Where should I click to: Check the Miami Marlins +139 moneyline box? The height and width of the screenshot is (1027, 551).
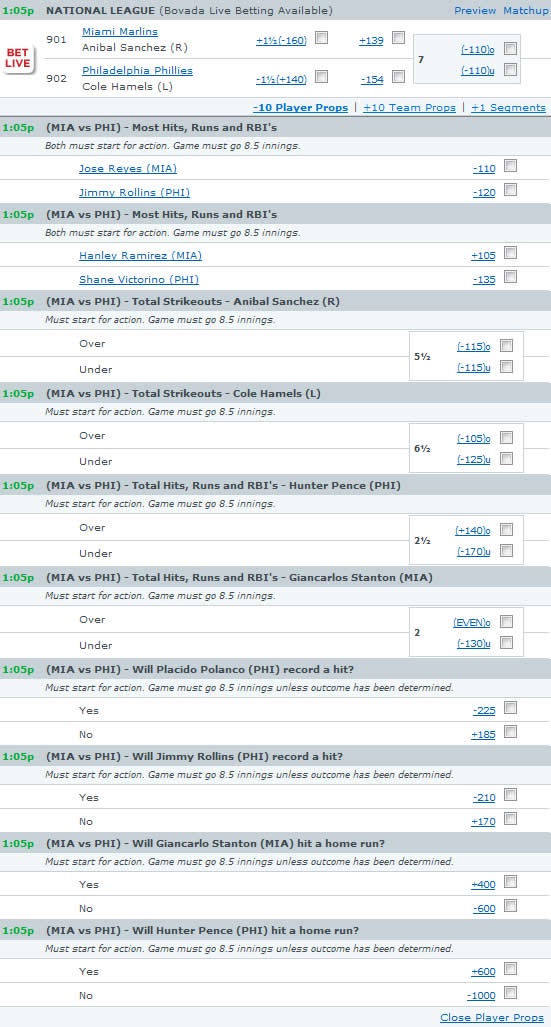point(398,38)
